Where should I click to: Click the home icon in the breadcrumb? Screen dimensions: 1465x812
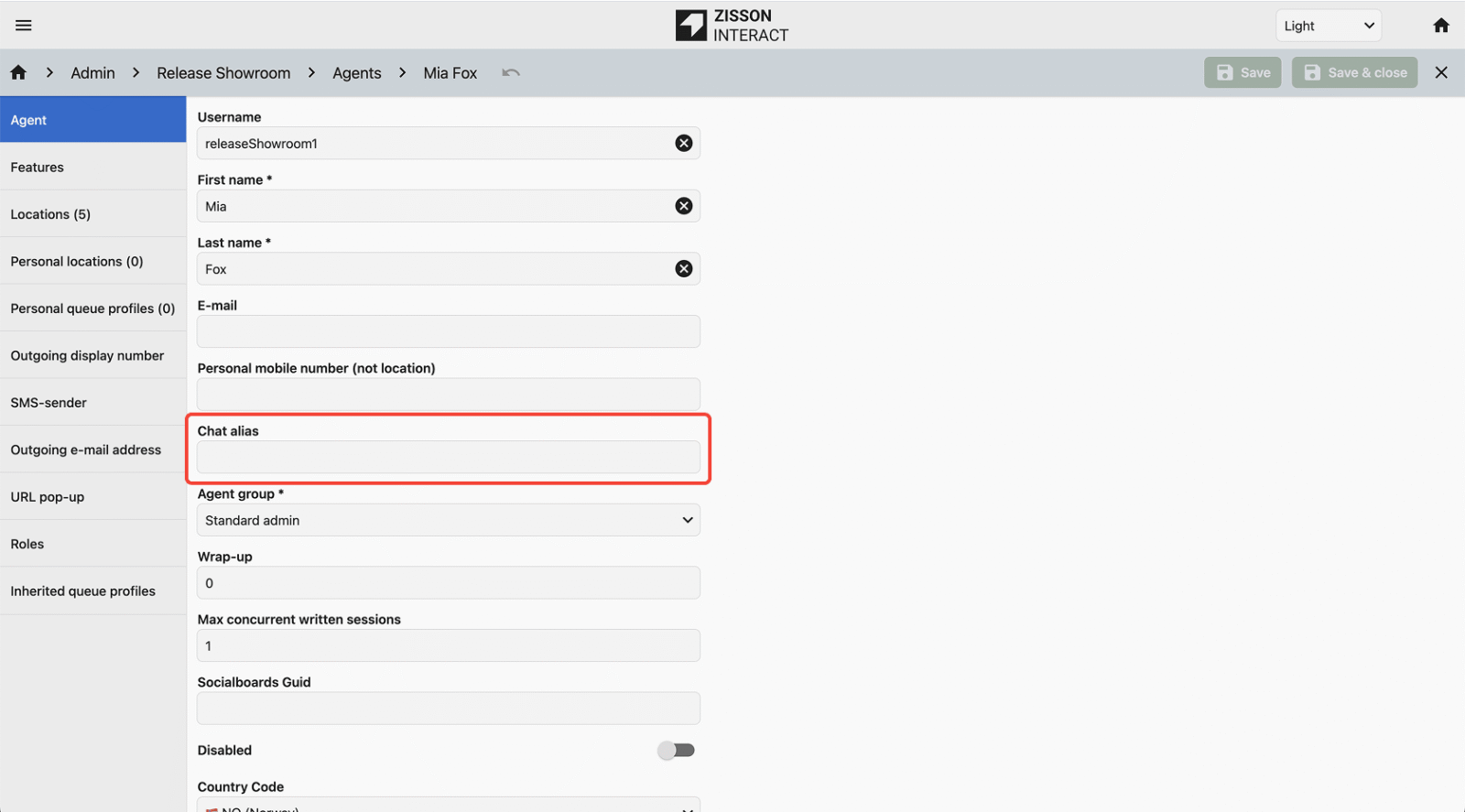click(x=18, y=72)
